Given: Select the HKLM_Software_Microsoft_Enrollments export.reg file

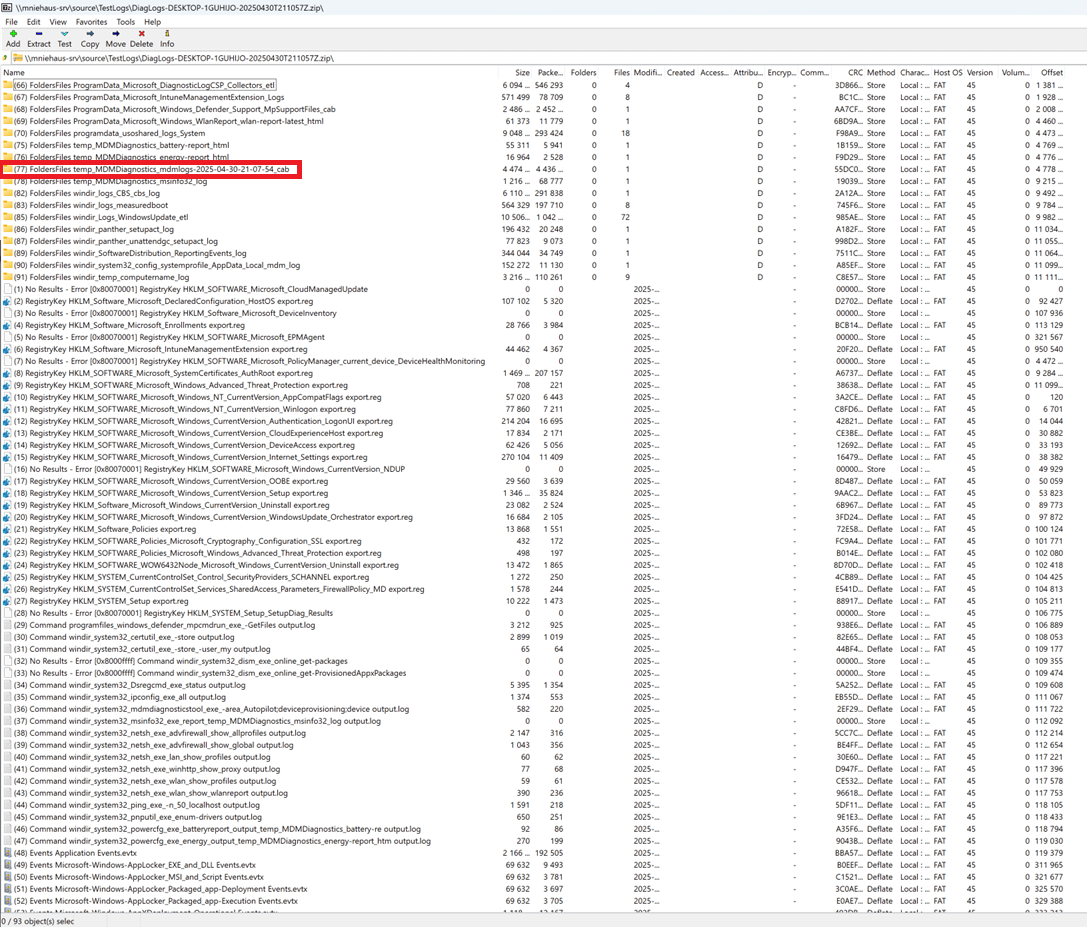Looking at the screenshot, I should (128, 325).
